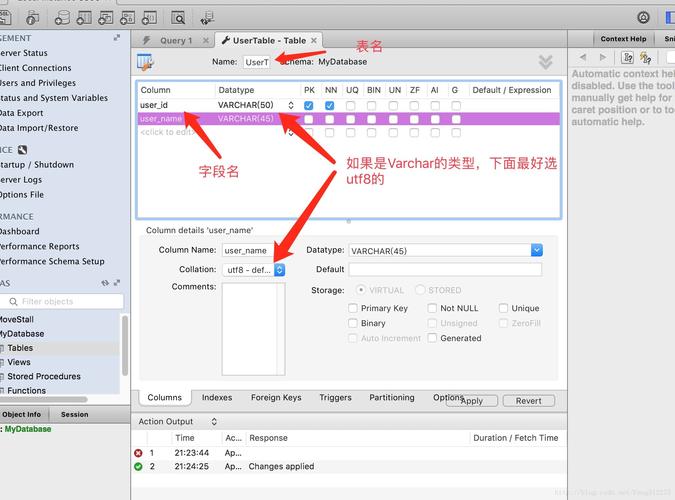Collapse header with the double chevron icon
This screenshot has width=675, height=500.
tap(545, 62)
